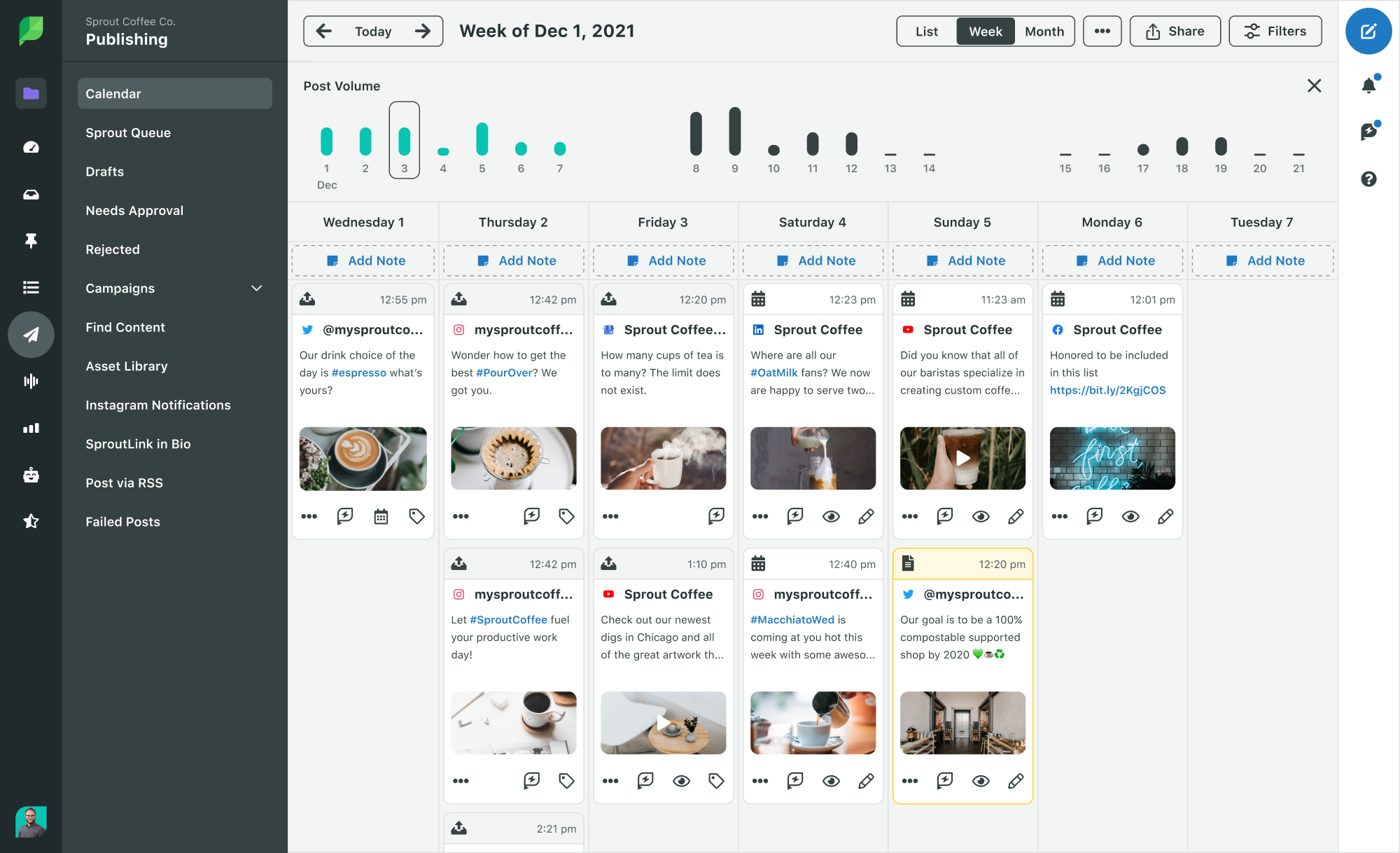1400x853 pixels.
Task: Click Share button in top navigation
Action: point(1175,30)
